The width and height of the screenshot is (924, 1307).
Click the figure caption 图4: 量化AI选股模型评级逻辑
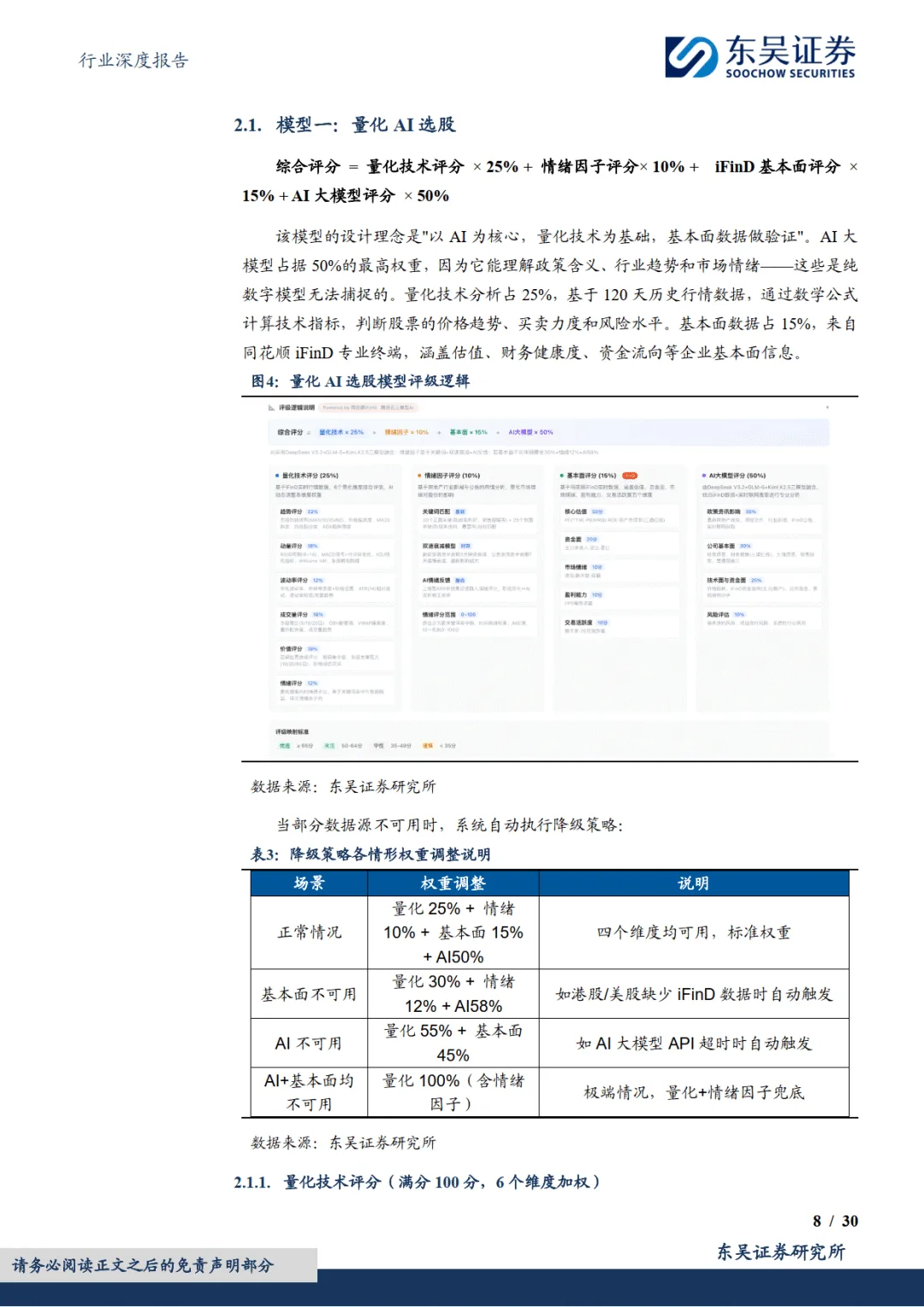[x=360, y=381]
